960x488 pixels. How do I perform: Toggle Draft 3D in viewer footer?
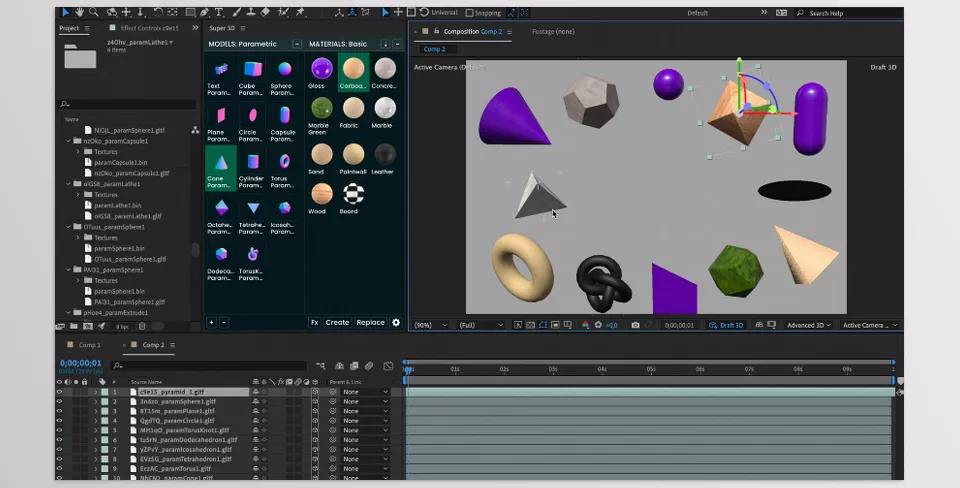(x=726, y=325)
